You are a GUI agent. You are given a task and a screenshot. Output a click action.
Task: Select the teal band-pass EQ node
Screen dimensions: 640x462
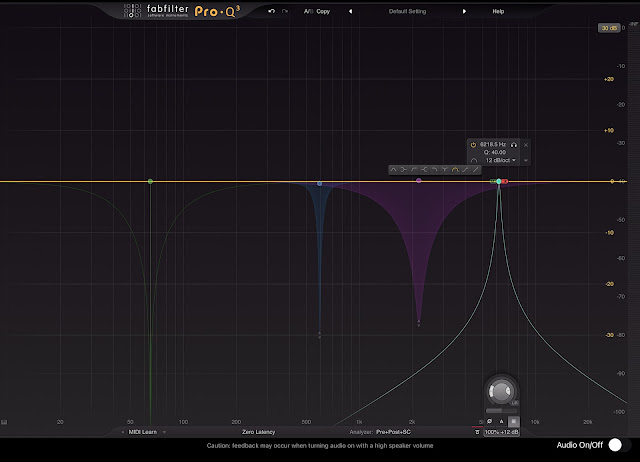click(x=499, y=181)
